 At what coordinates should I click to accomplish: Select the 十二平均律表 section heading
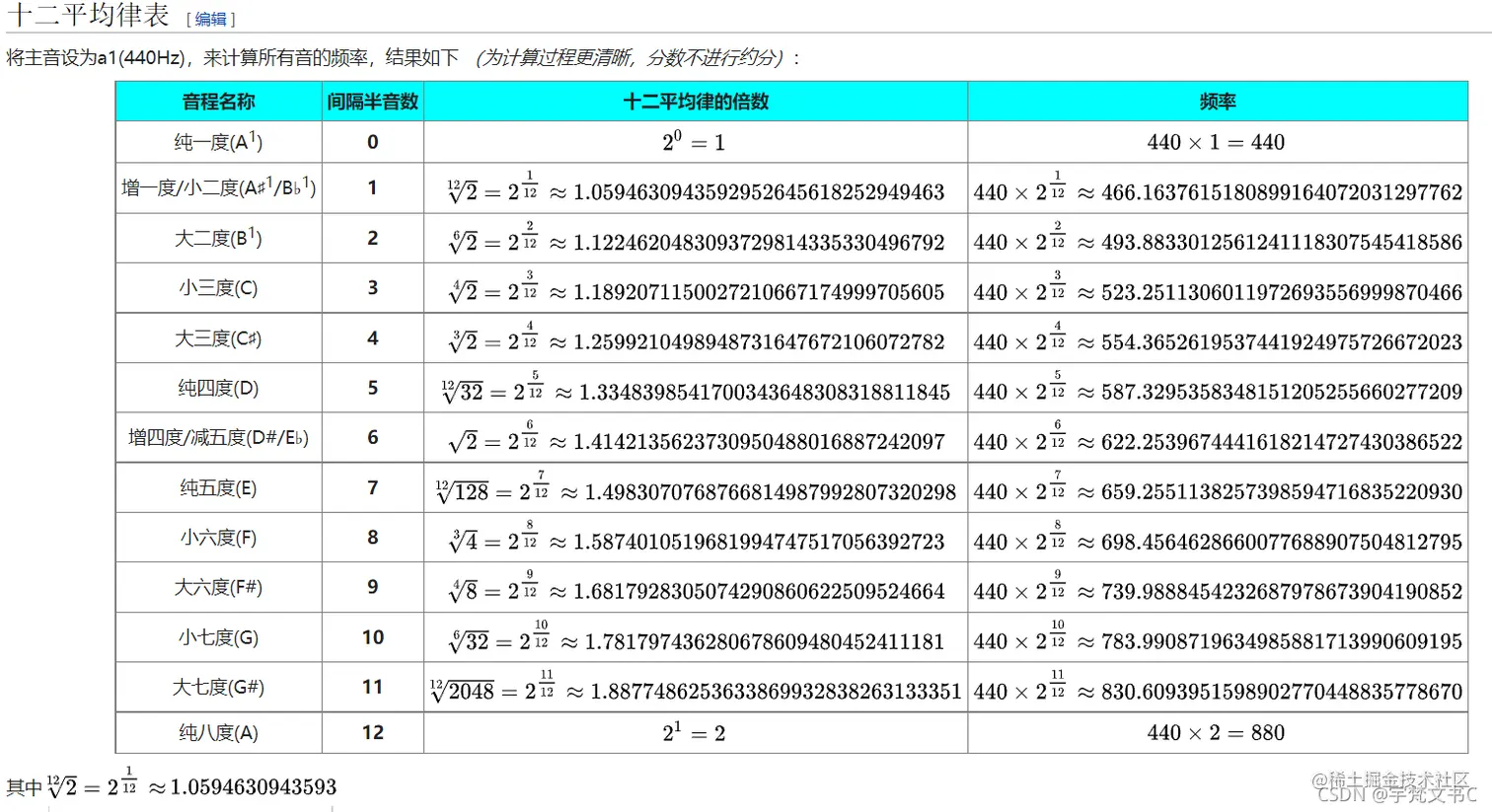point(89,16)
